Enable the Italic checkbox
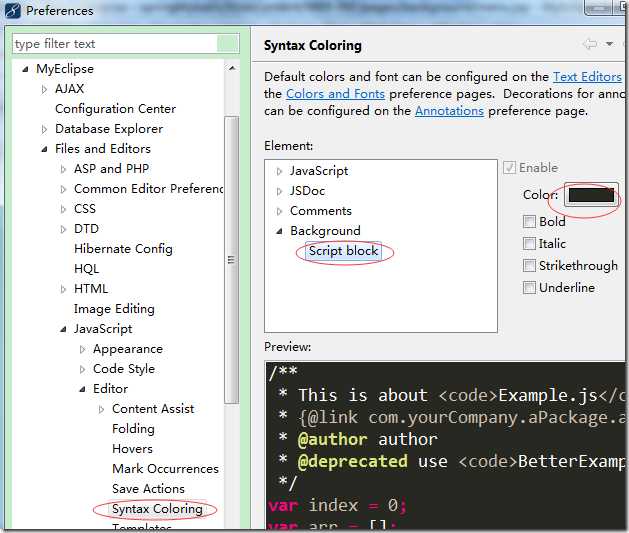Screen dimensions: 629x533 click(529, 243)
